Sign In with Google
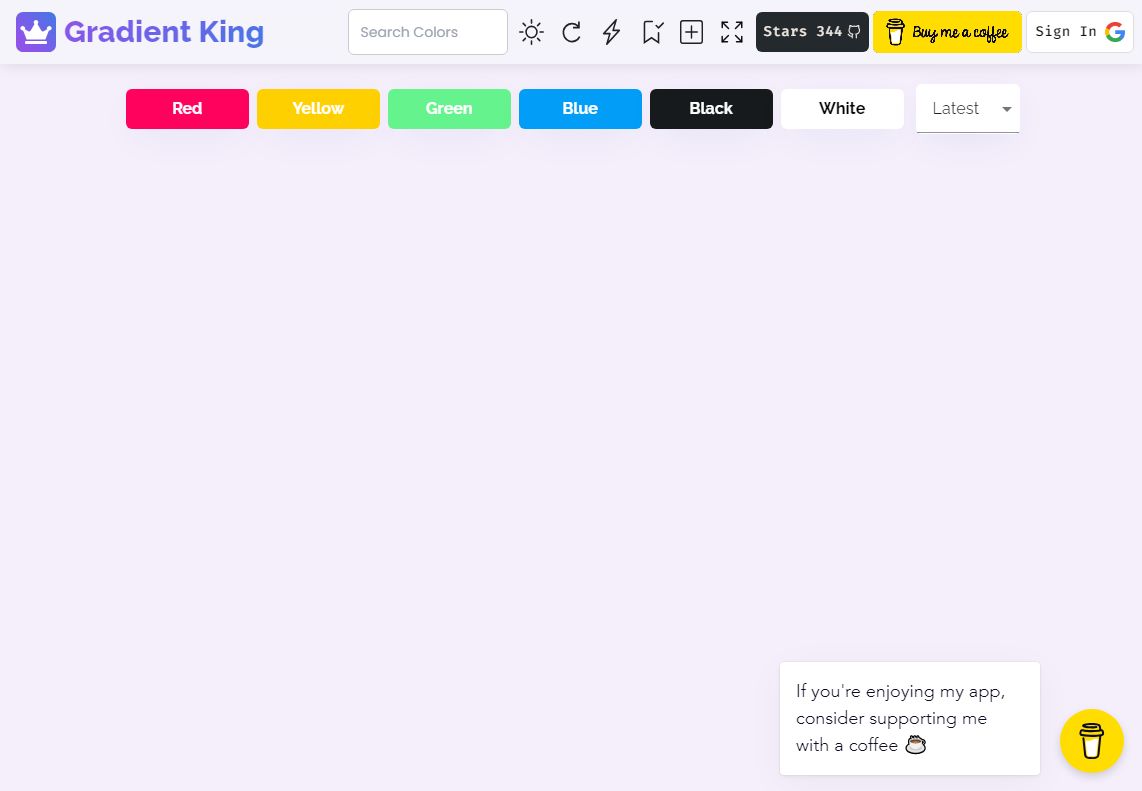Viewport: 1142px width, 791px height. pos(1079,32)
